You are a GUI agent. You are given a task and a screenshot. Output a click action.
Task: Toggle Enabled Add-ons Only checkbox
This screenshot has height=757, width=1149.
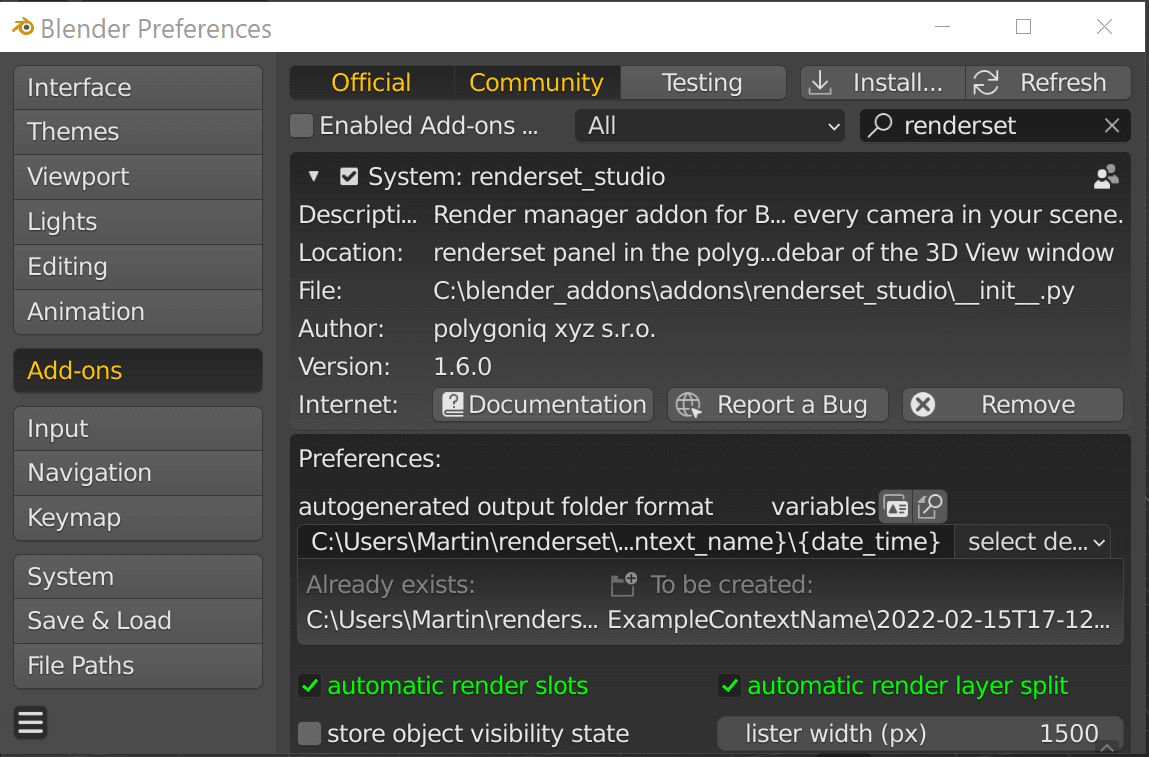[x=301, y=126]
